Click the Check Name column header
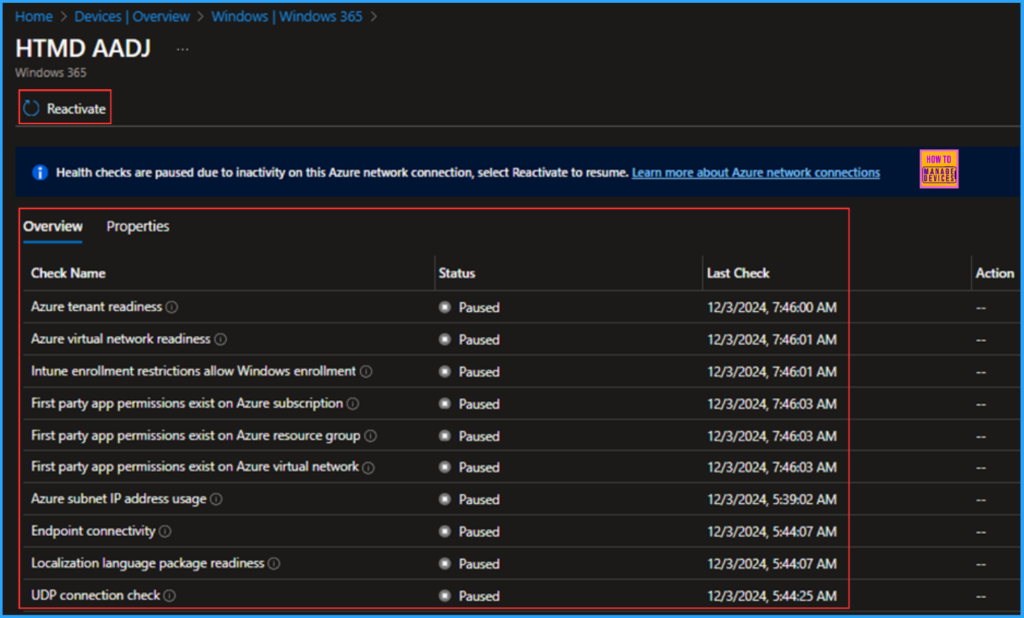Screen dimensions: 1024x618 point(68,273)
